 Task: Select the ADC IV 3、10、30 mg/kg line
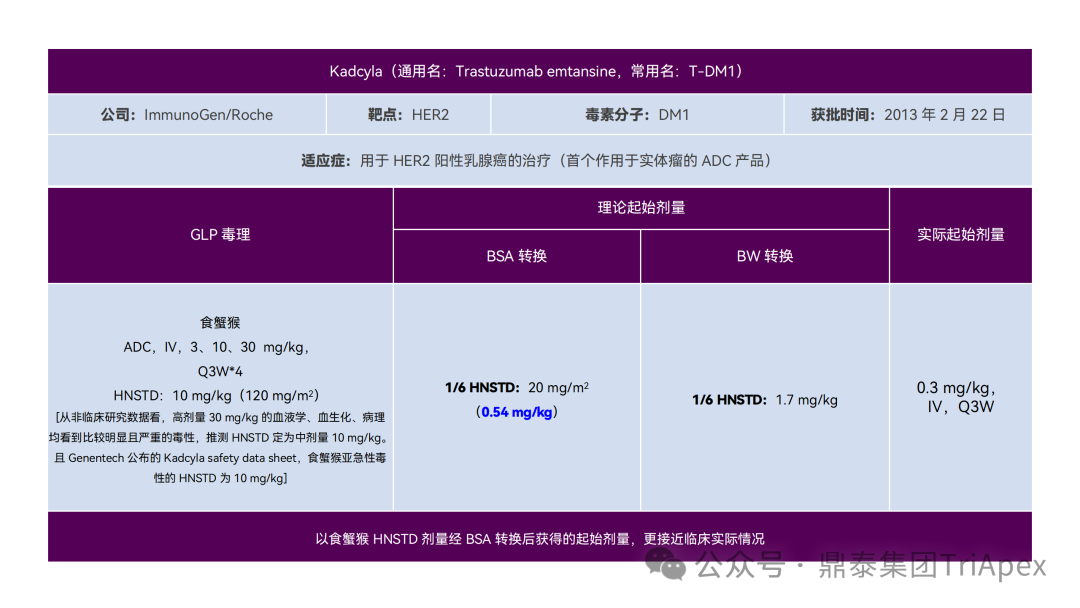pos(217,347)
